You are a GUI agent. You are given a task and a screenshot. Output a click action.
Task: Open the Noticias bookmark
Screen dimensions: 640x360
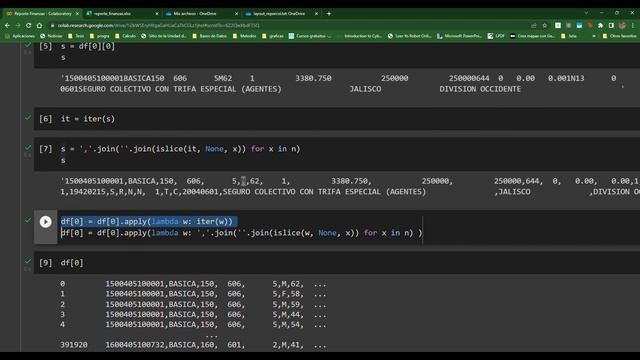pos(51,36)
